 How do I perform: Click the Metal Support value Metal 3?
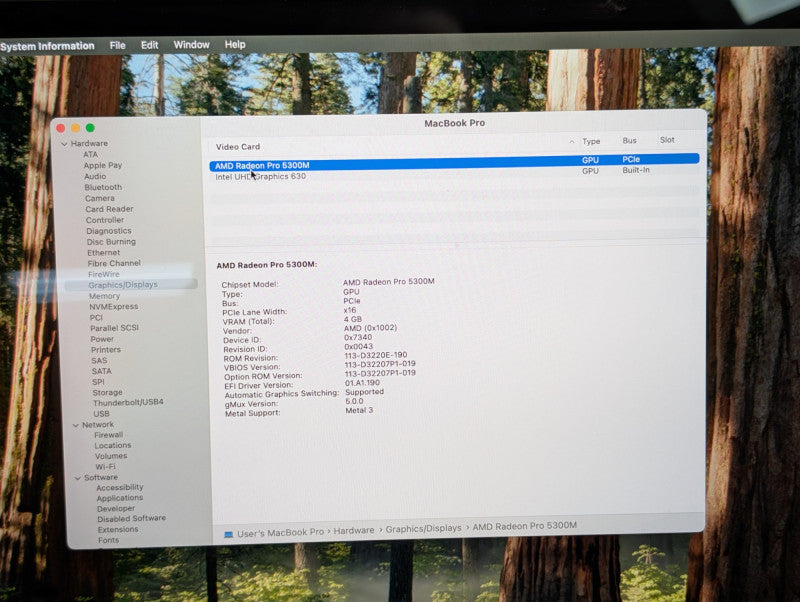359,410
